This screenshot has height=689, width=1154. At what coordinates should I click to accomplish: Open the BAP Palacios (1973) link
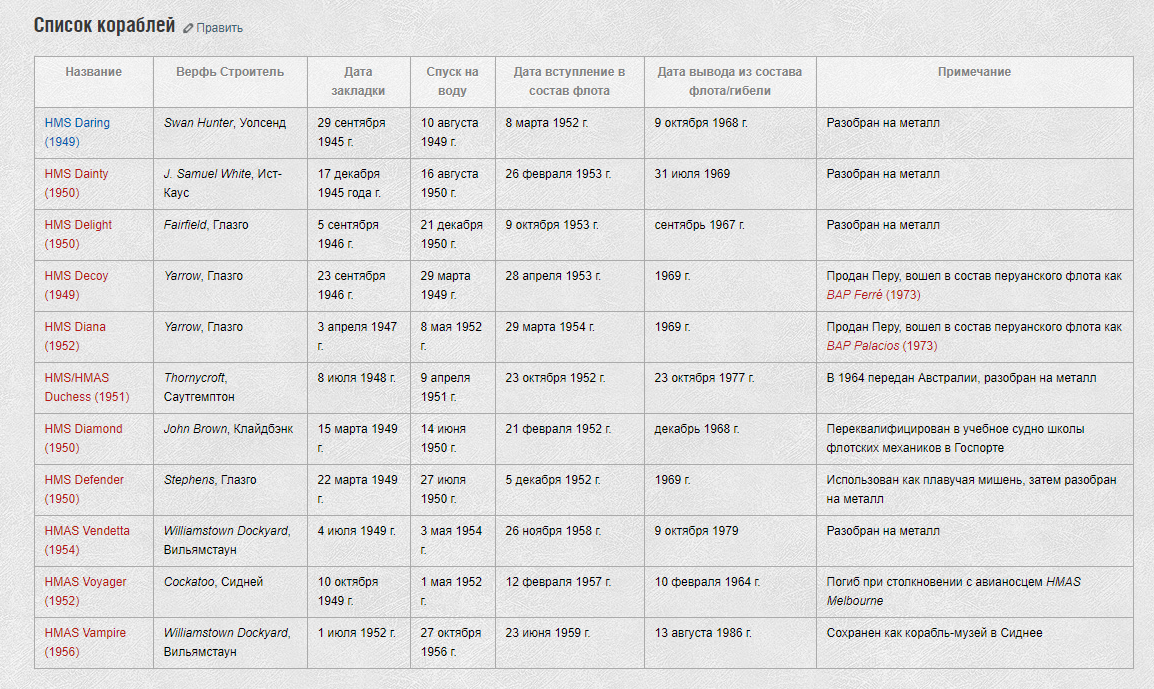tap(881, 345)
